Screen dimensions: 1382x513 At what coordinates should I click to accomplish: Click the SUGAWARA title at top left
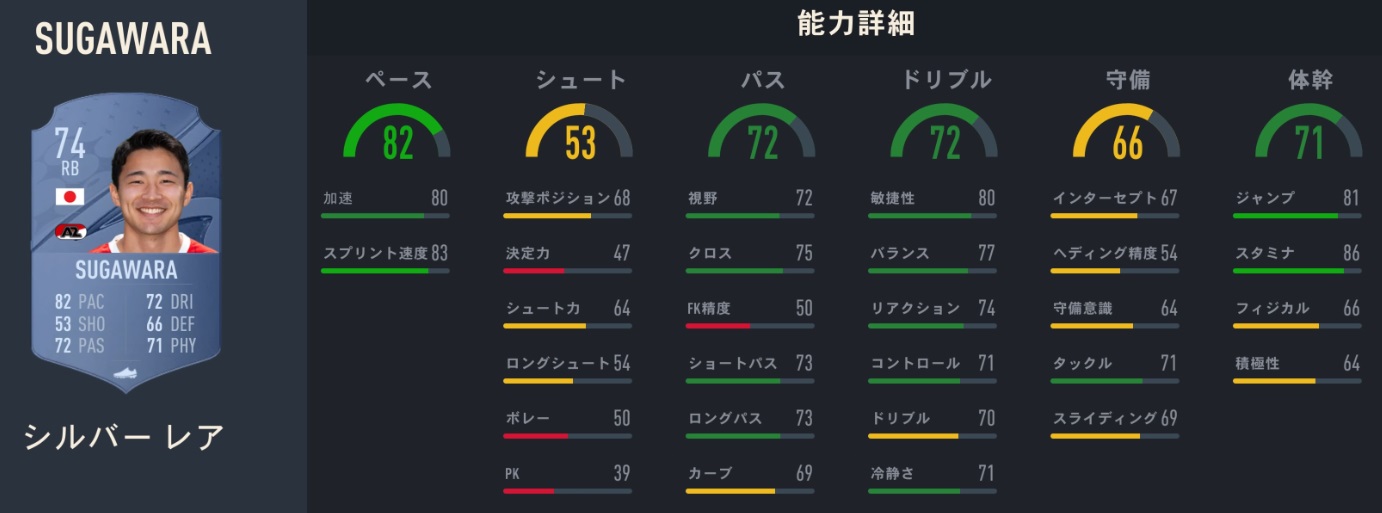123,39
